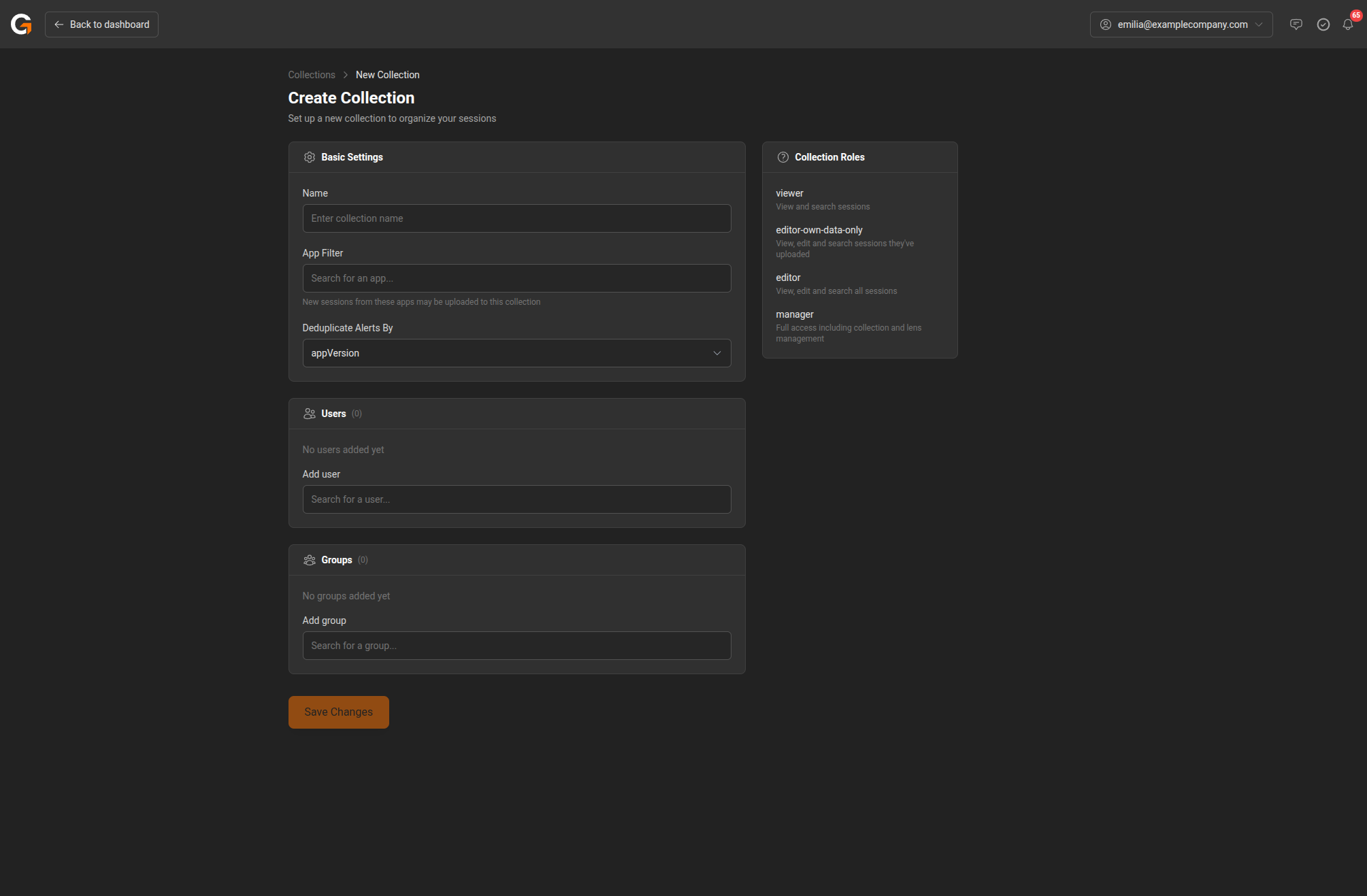Open the chat feedback icon
Viewport: 1367px width, 896px height.
pyautogui.click(x=1296, y=24)
